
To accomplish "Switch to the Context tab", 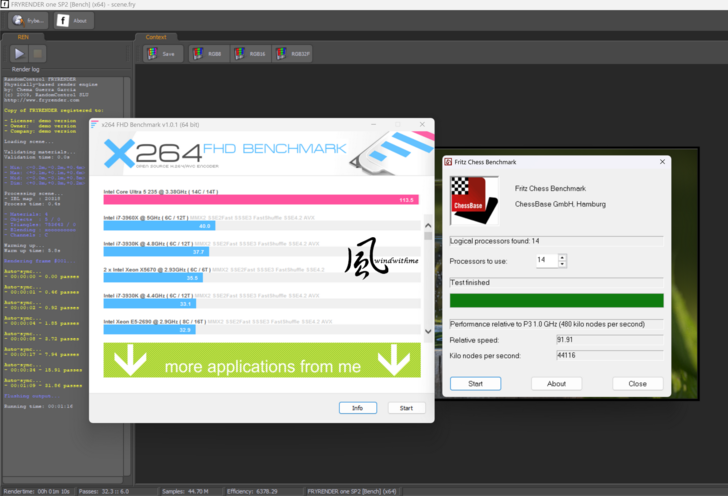I will 156,37.
